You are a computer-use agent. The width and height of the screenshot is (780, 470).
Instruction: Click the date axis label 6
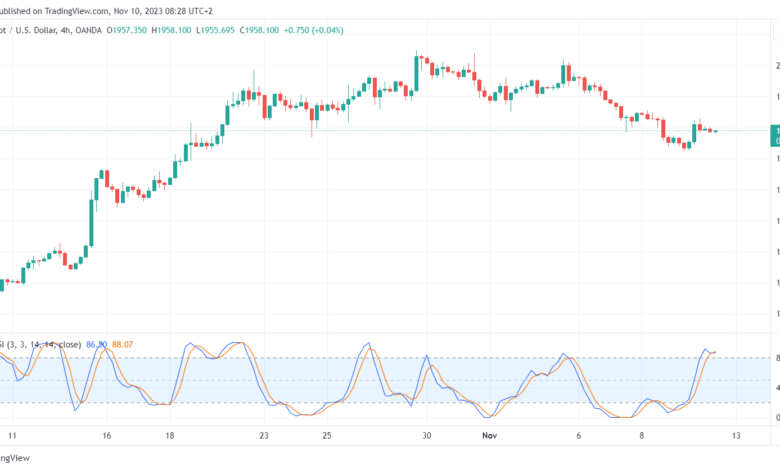[x=579, y=436]
